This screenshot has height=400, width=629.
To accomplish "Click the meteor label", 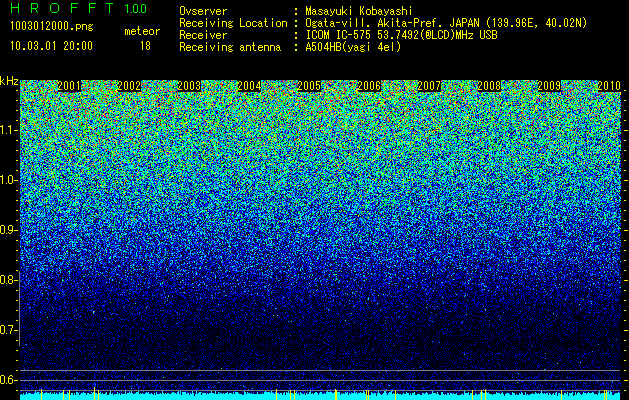I will (142, 31).
